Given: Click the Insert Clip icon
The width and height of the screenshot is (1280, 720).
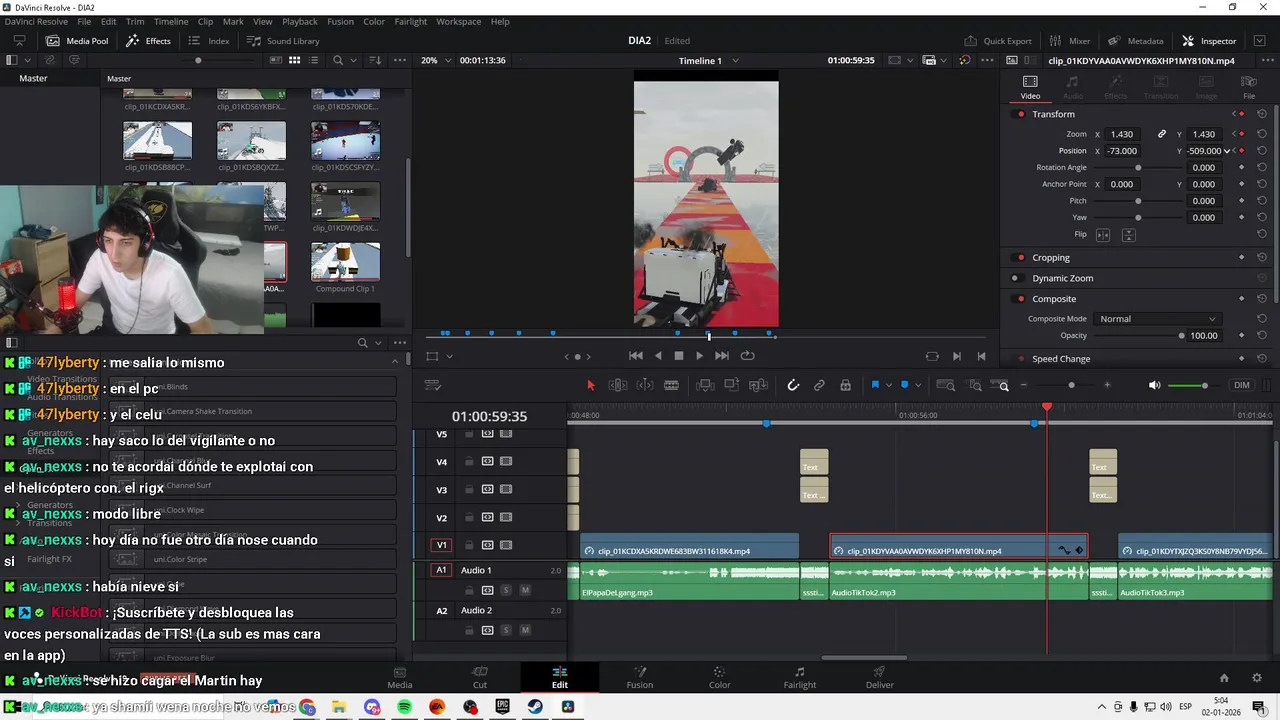Looking at the screenshot, I should (x=705, y=385).
